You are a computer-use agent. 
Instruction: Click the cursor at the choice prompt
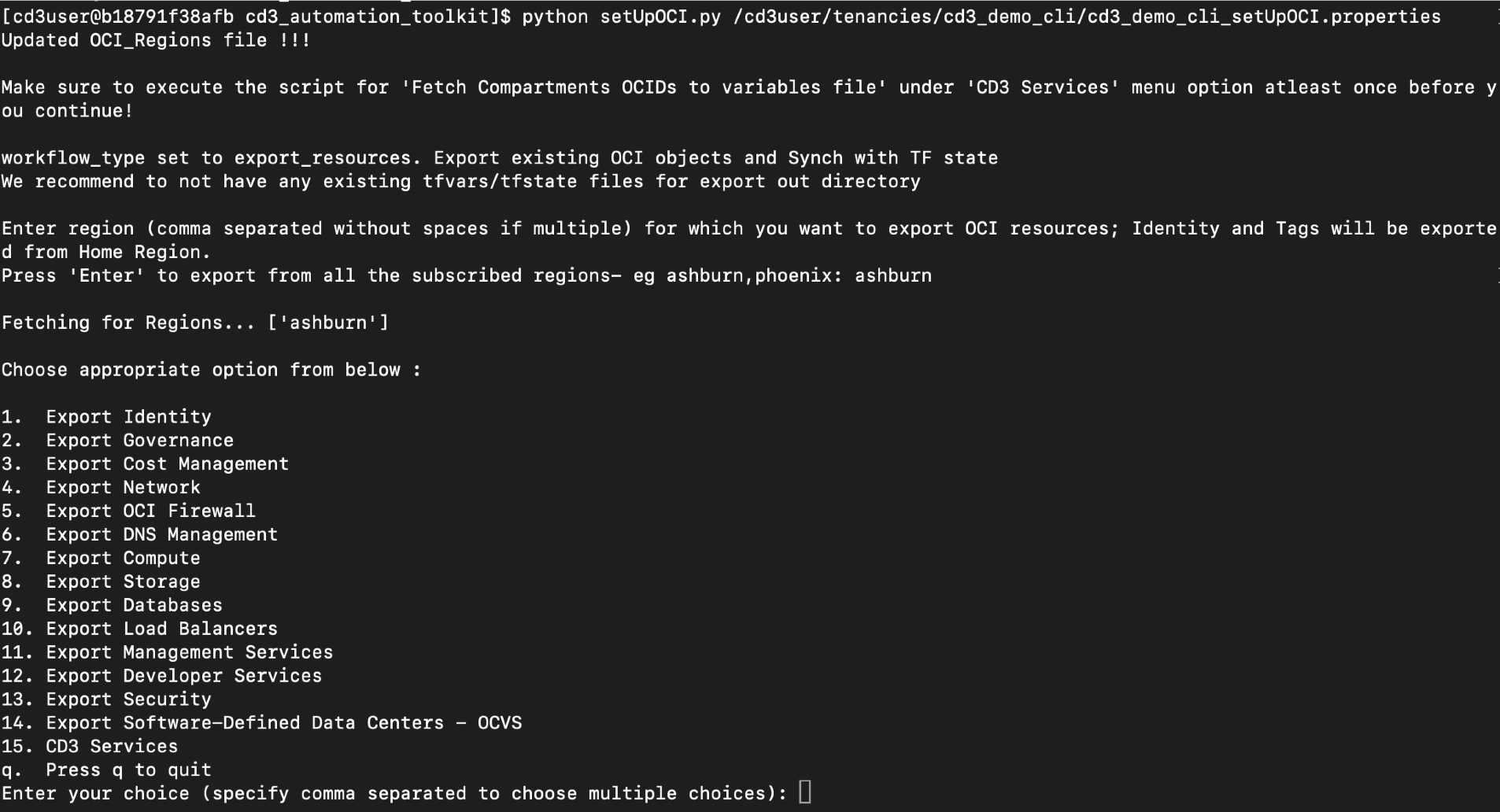[x=804, y=792]
